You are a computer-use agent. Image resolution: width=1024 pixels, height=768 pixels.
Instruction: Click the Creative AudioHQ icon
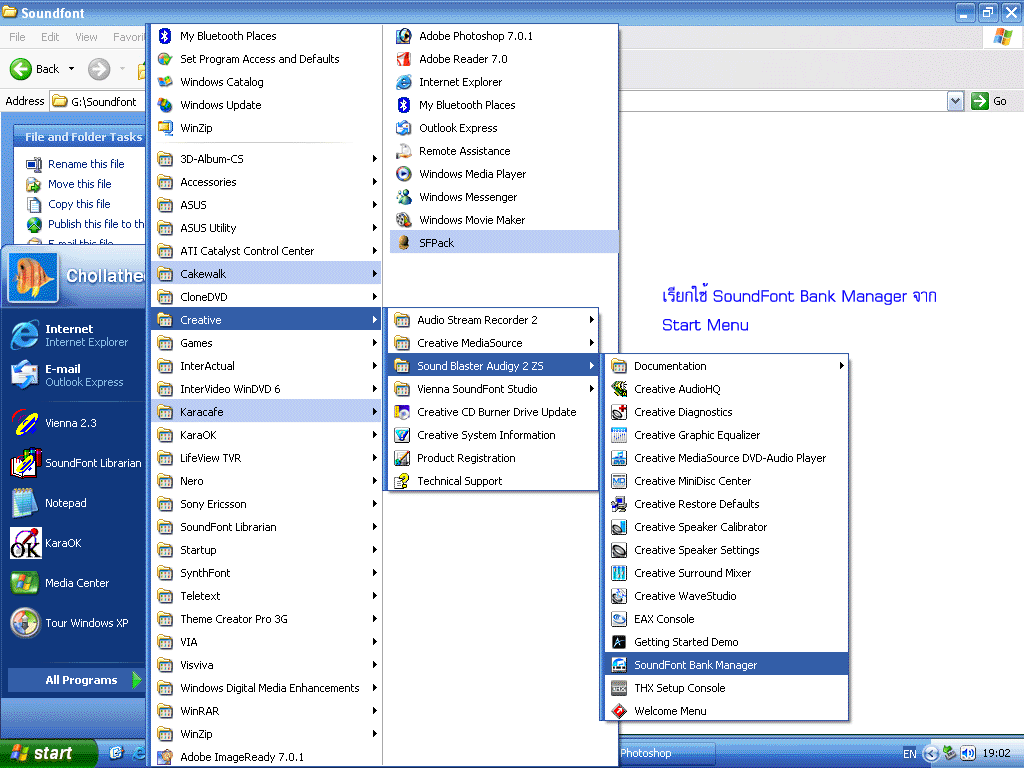618,389
